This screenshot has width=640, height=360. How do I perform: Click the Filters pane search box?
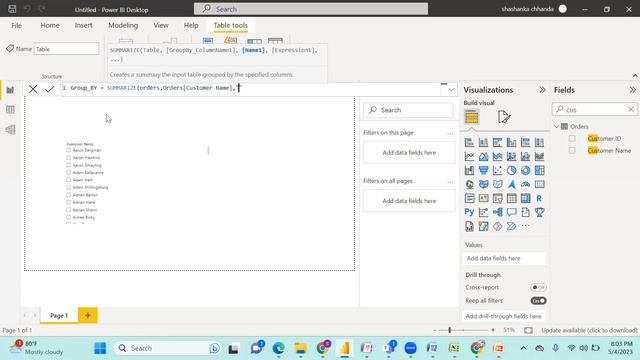coord(409,110)
